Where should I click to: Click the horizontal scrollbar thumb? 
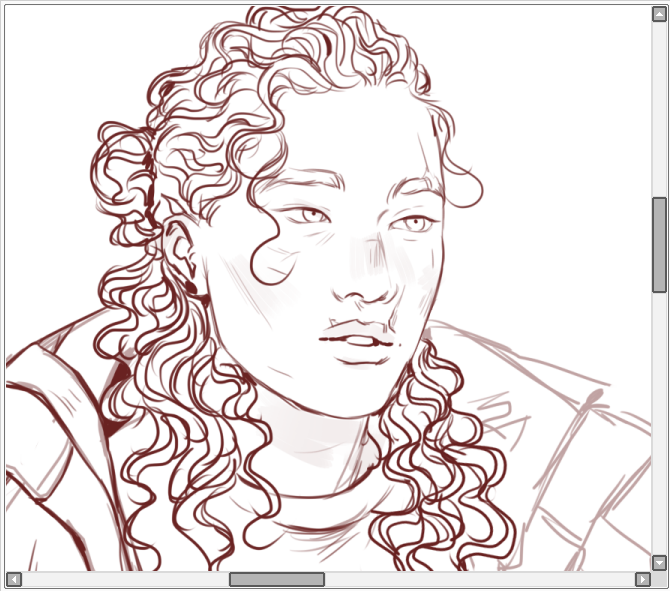277,579
